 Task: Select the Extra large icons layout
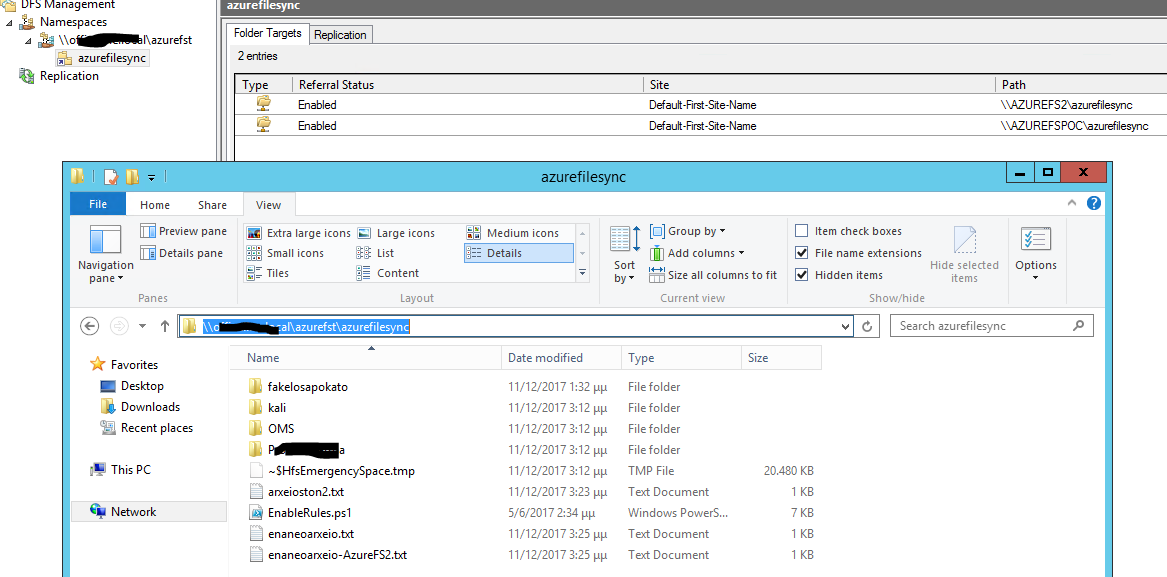tap(307, 232)
